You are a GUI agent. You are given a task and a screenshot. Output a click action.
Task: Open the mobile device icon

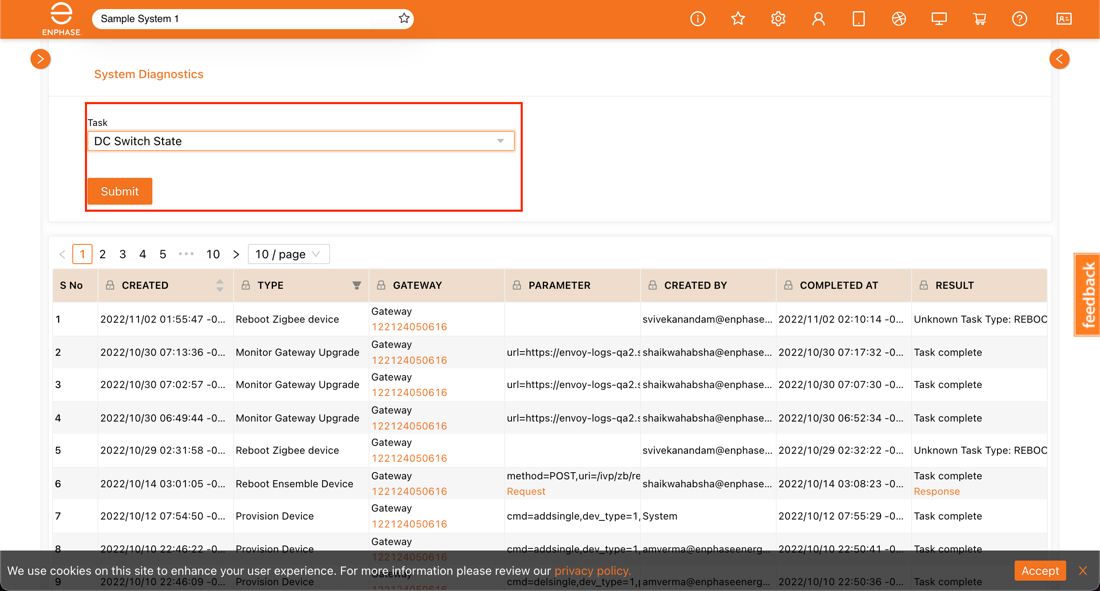[858, 18]
